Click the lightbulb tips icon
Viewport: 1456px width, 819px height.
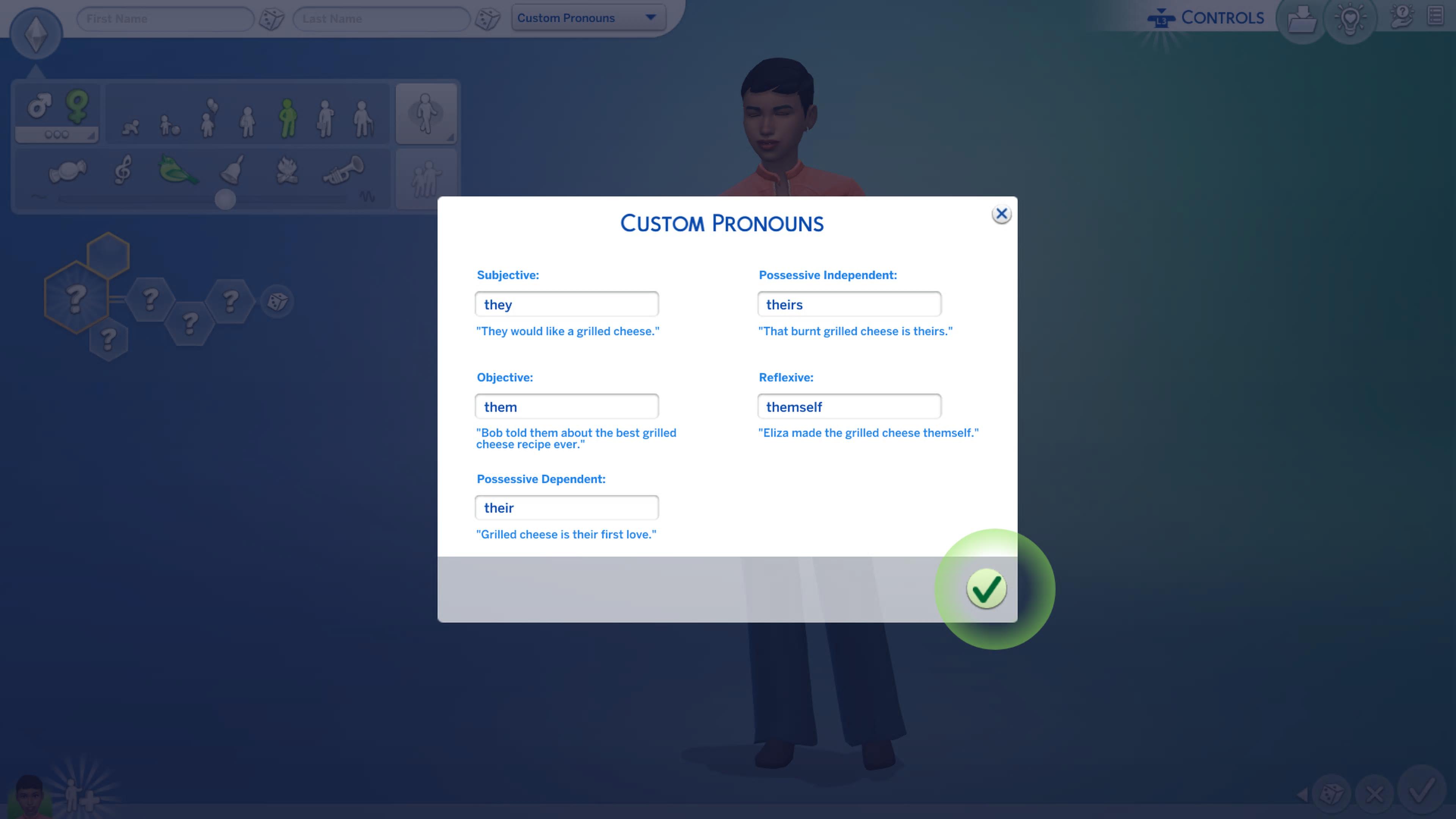click(1350, 20)
